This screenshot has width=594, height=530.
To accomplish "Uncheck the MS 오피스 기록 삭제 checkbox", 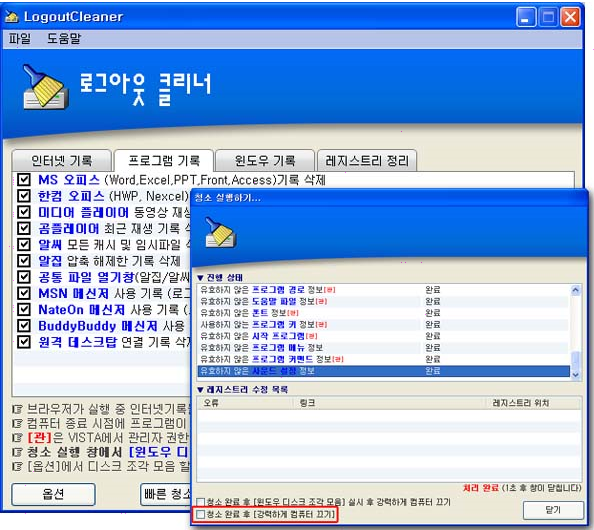I will 24,179.
